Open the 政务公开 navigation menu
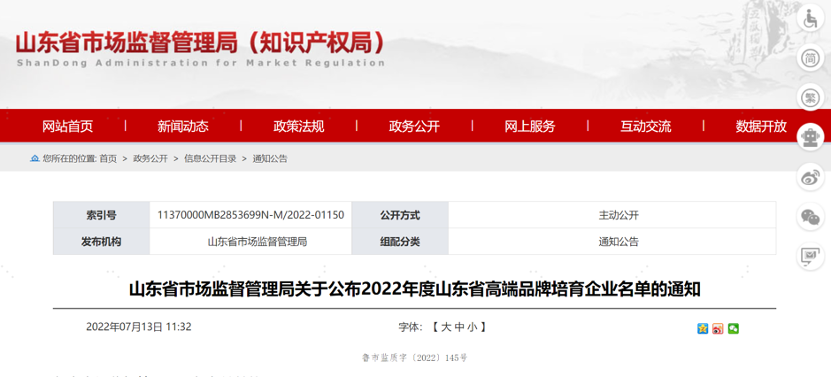Screen dimensions: 832x378 tap(414, 126)
